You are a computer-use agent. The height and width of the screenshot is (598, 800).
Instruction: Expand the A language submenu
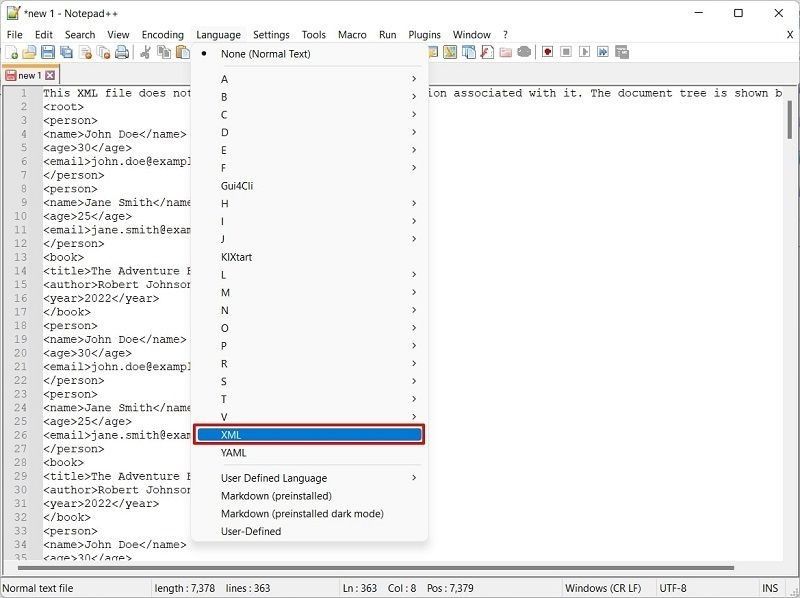coord(309,79)
